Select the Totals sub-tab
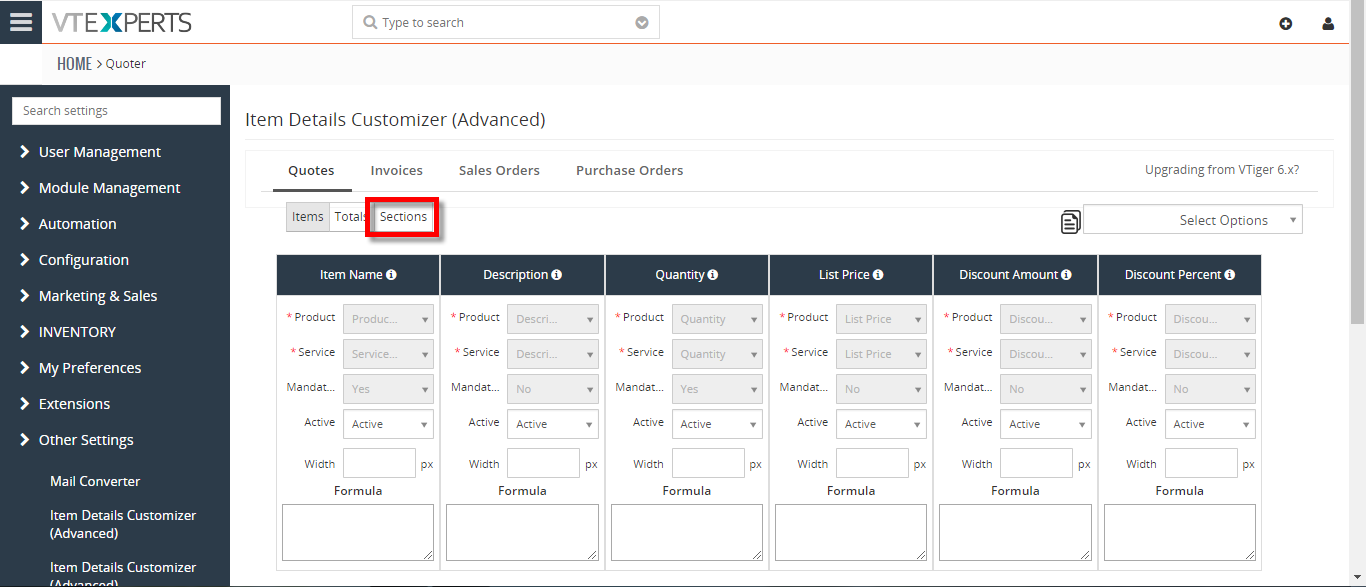The image size is (1366, 587). point(350,217)
